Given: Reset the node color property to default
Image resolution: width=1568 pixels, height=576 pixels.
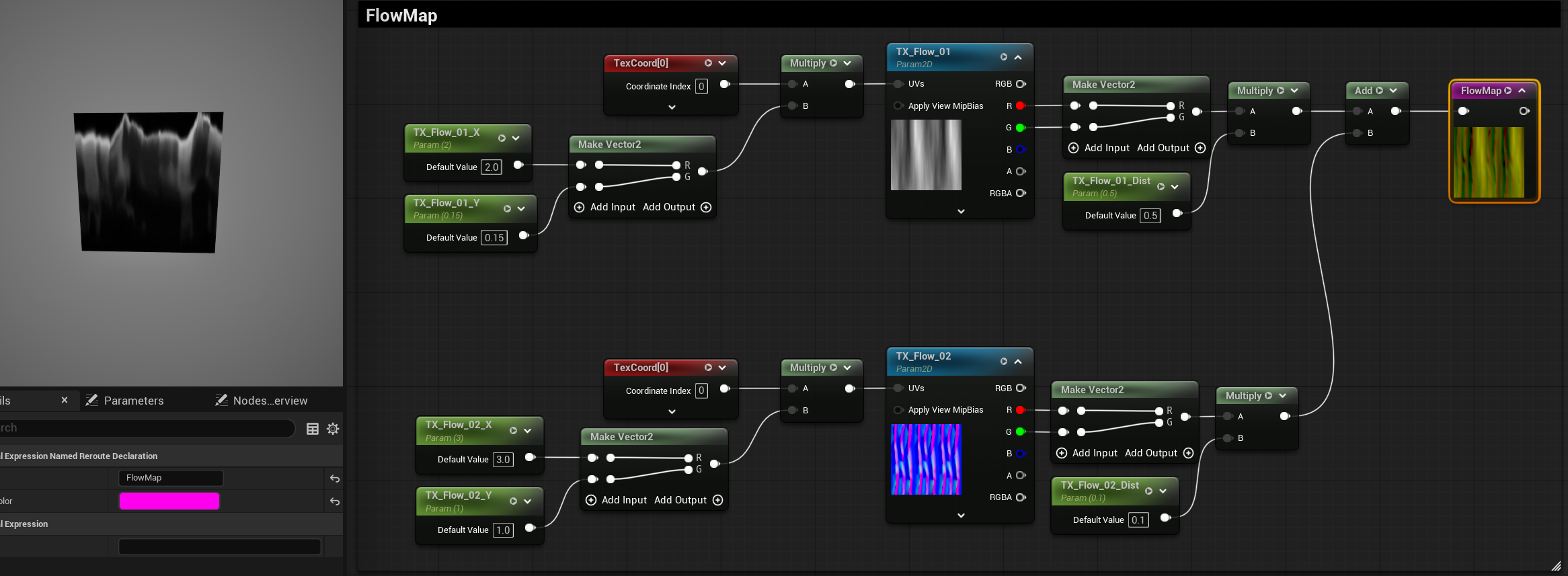Looking at the screenshot, I should click(335, 501).
